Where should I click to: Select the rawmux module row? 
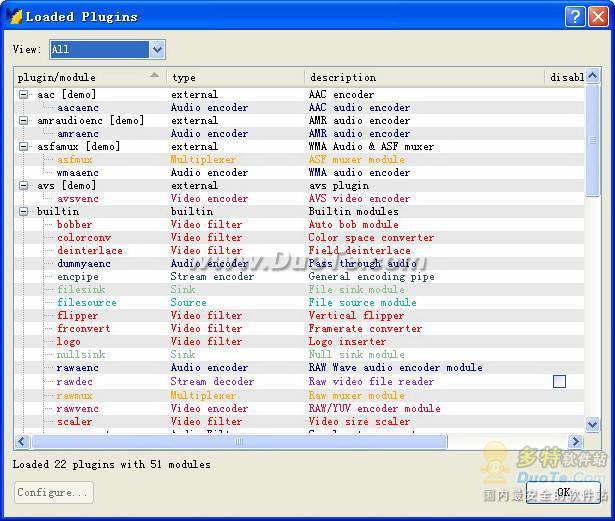[x=299, y=395]
